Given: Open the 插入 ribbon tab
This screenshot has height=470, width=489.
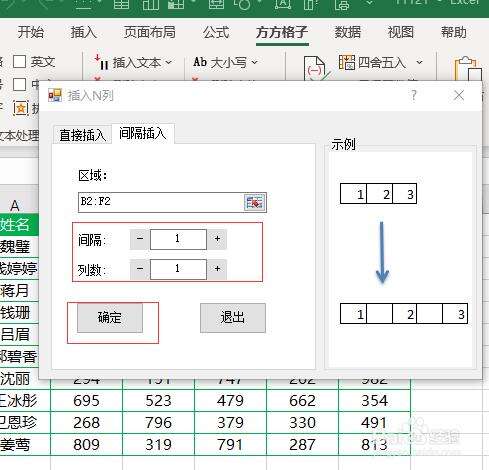Looking at the screenshot, I should 83,32.
